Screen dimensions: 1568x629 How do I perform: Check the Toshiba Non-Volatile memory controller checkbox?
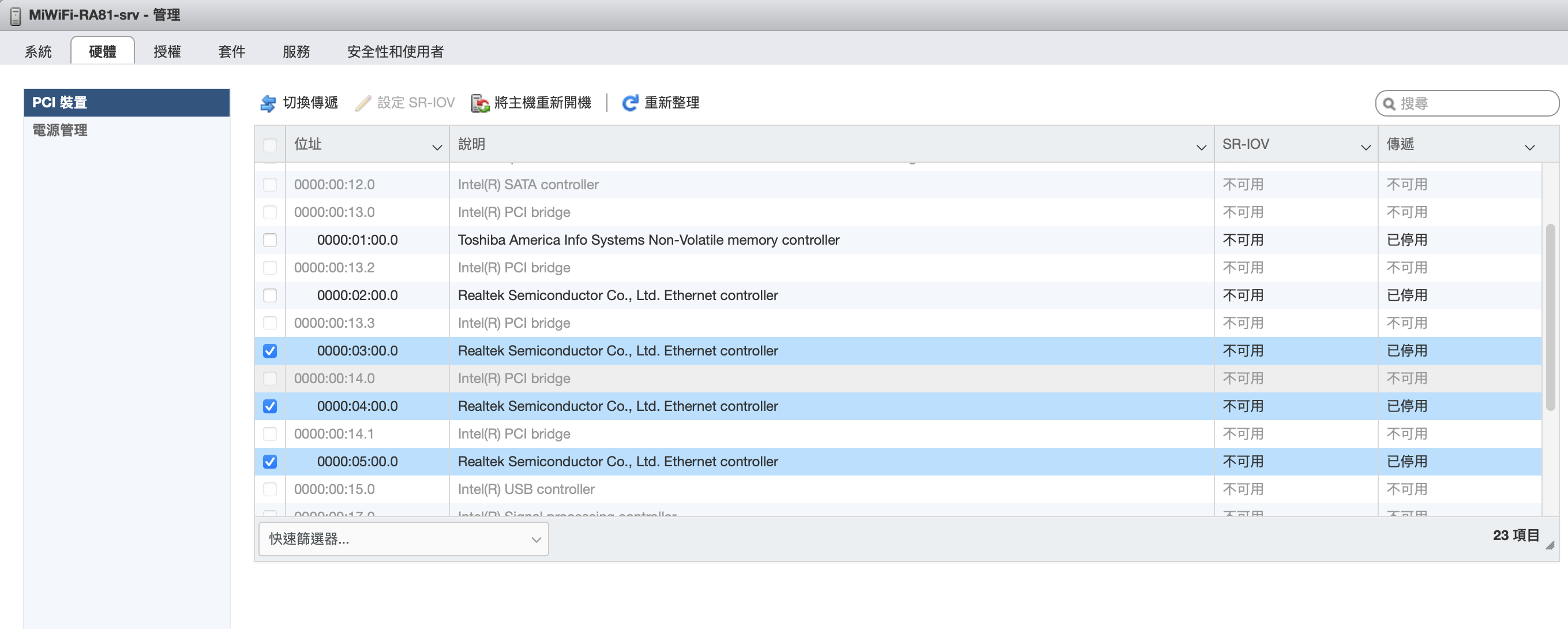click(269, 240)
